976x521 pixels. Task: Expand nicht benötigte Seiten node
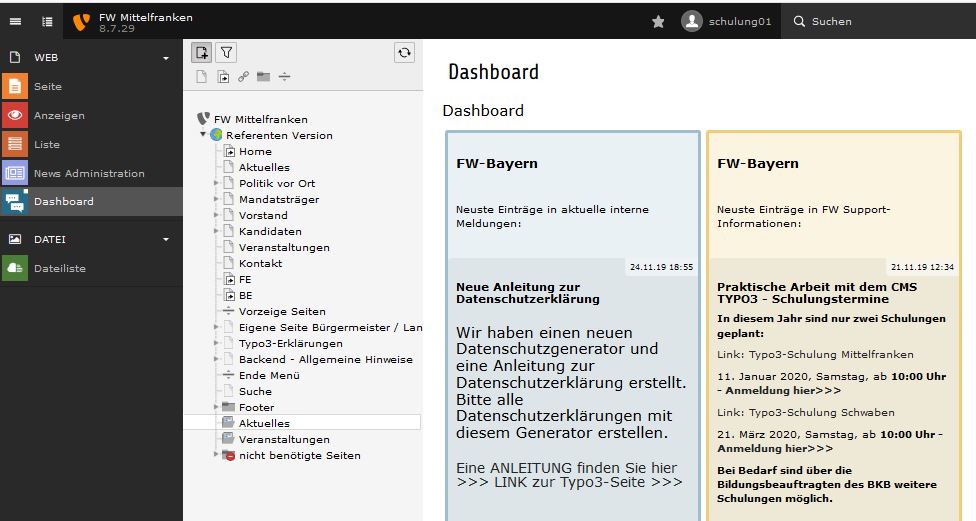coord(216,455)
